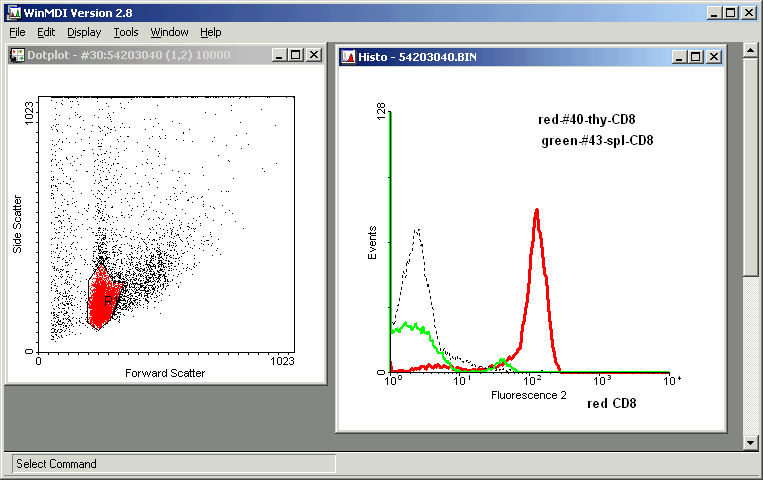
Task: Maximize the Histo window
Action: pyautogui.click(x=696, y=57)
